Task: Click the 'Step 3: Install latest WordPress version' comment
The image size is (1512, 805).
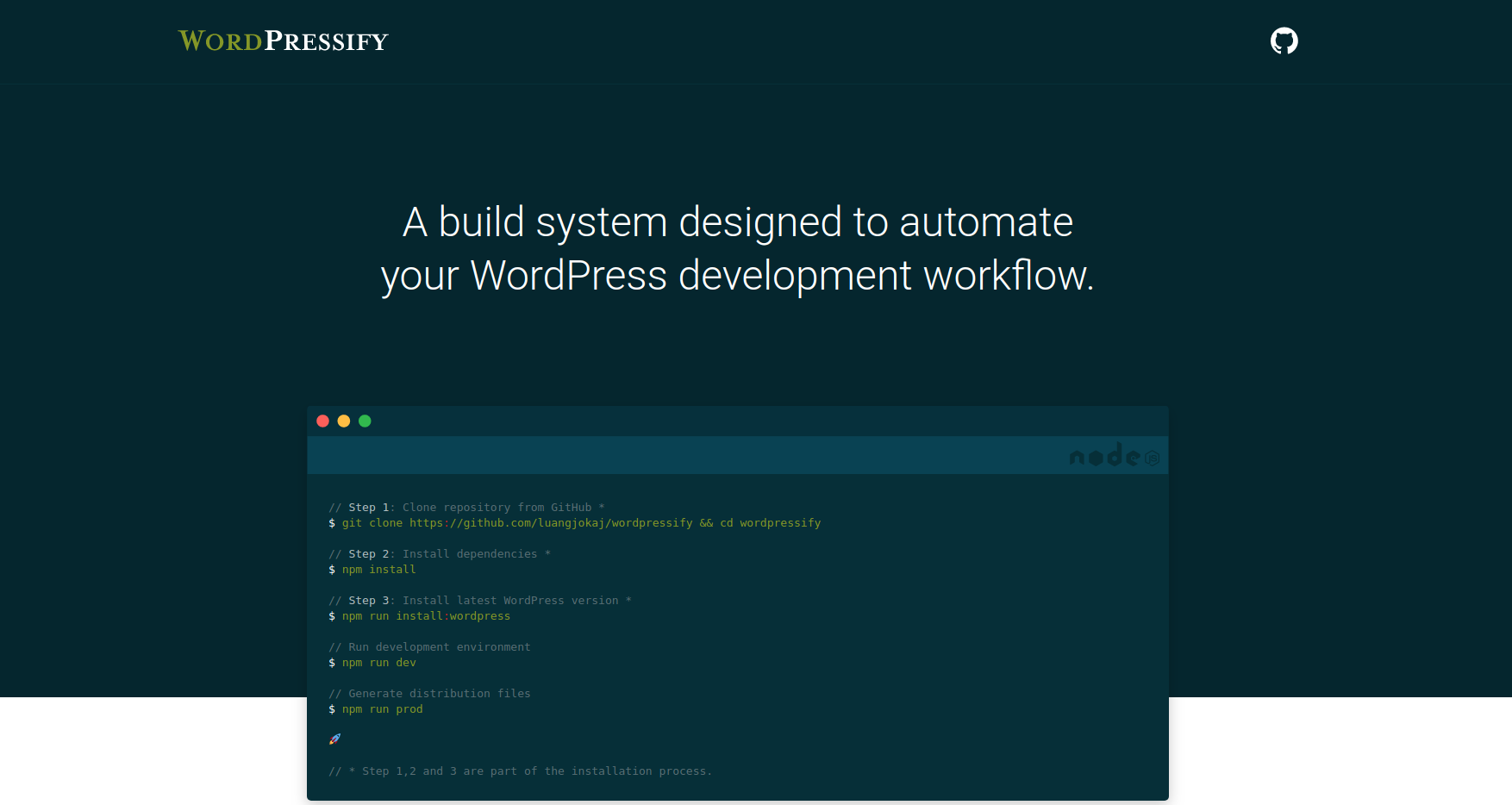Action: tap(480, 601)
